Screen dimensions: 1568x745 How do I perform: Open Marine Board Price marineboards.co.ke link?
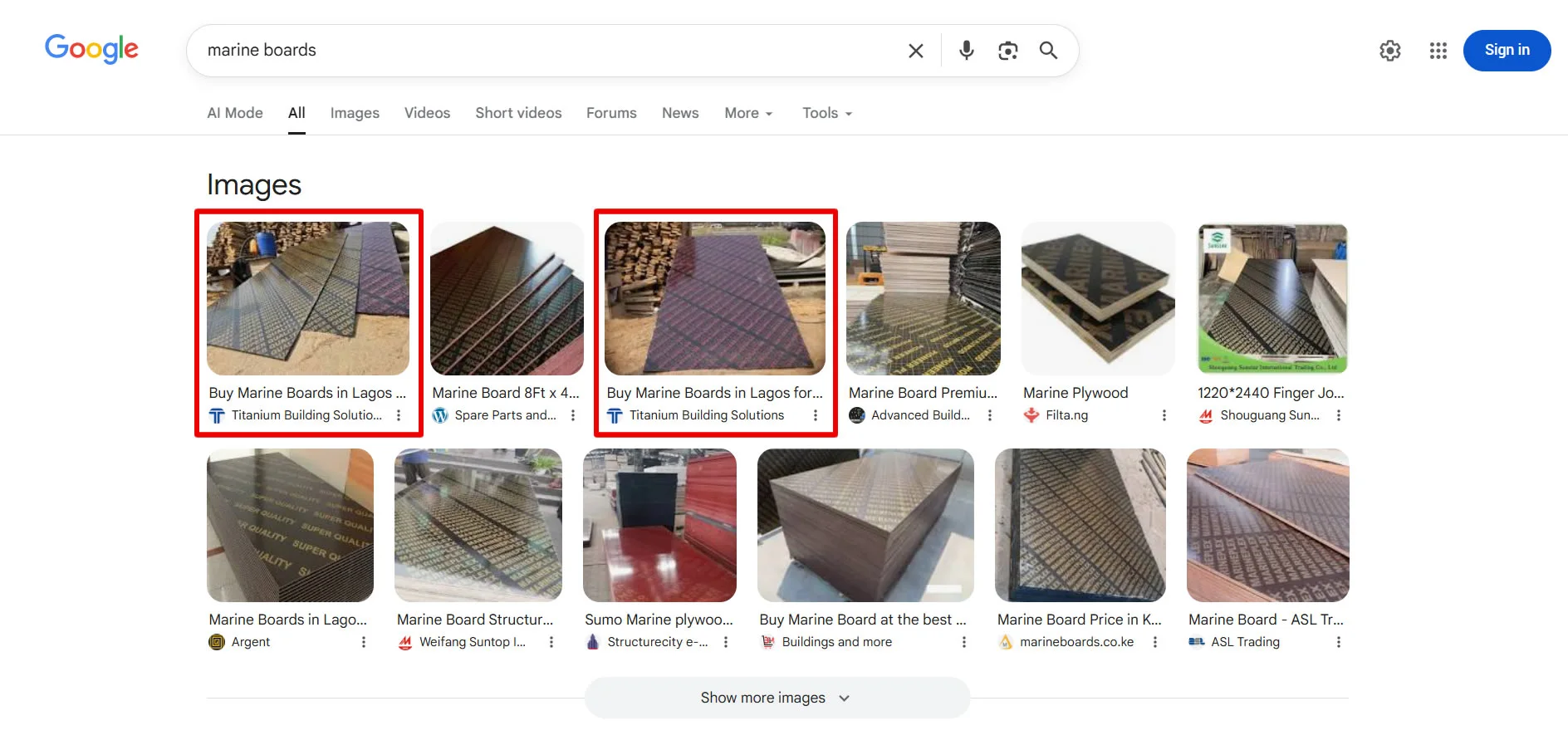coord(1079,620)
